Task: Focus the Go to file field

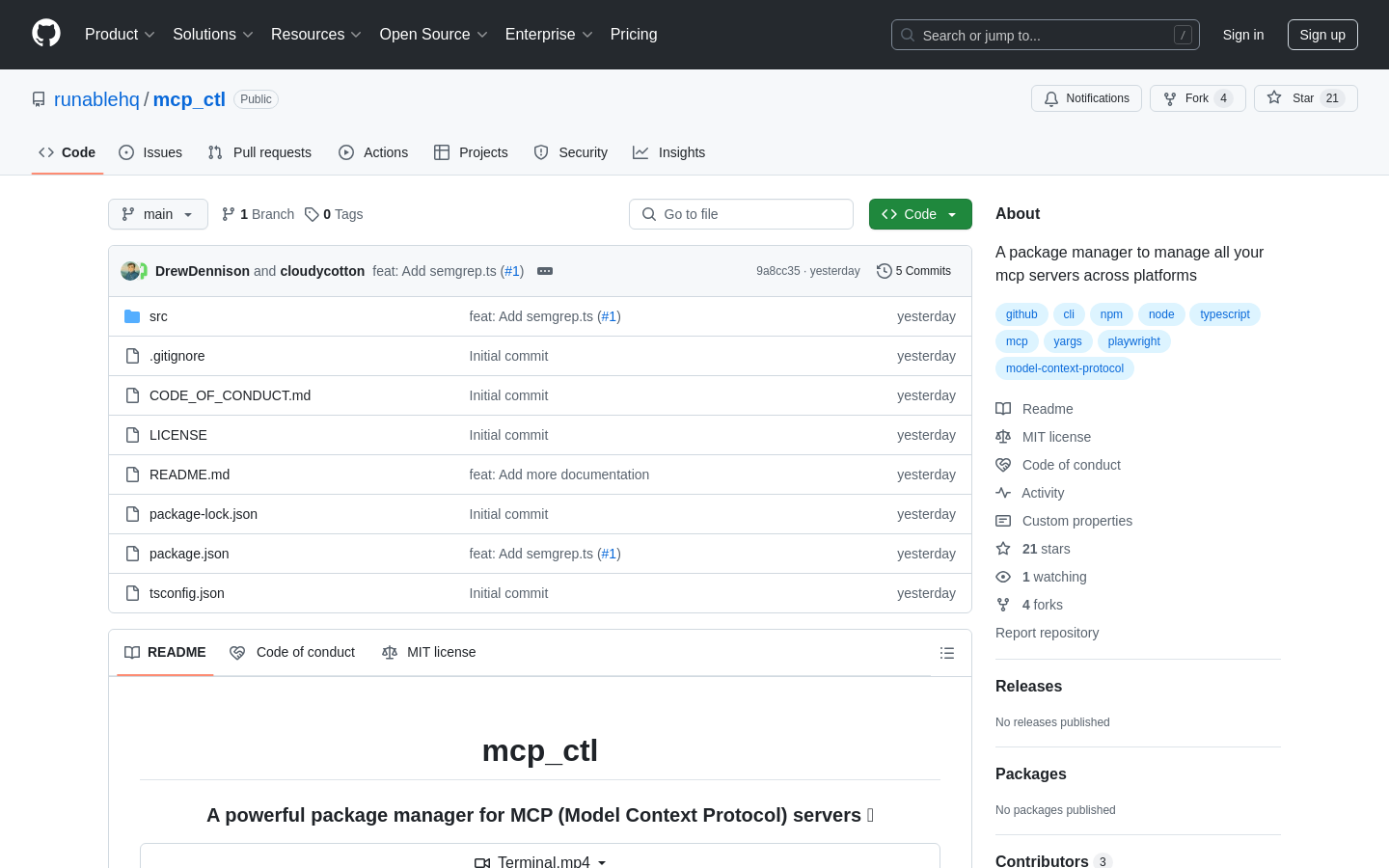Action: 741,214
